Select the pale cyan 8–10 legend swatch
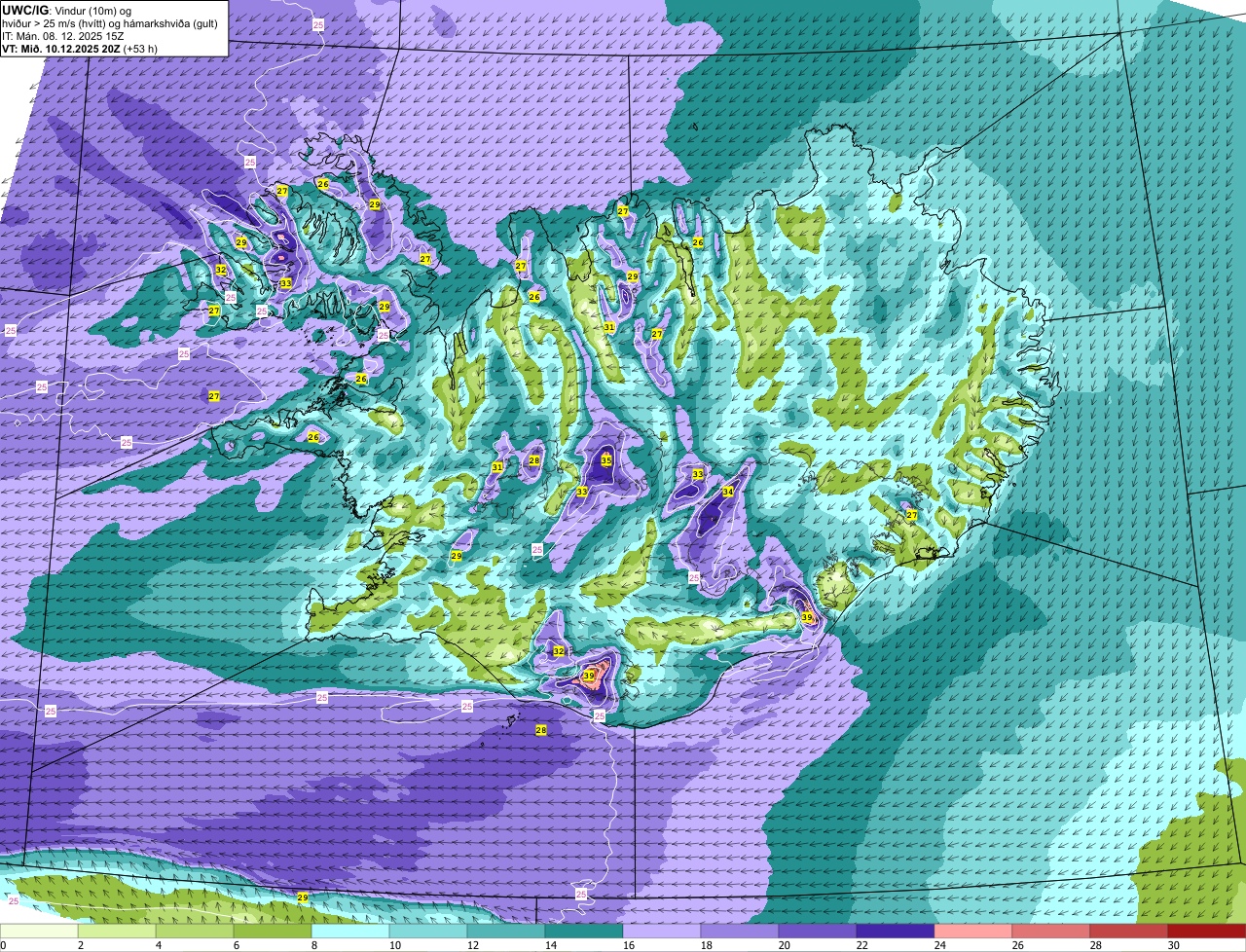Image resolution: width=1246 pixels, height=952 pixels. pyautogui.click(x=351, y=932)
